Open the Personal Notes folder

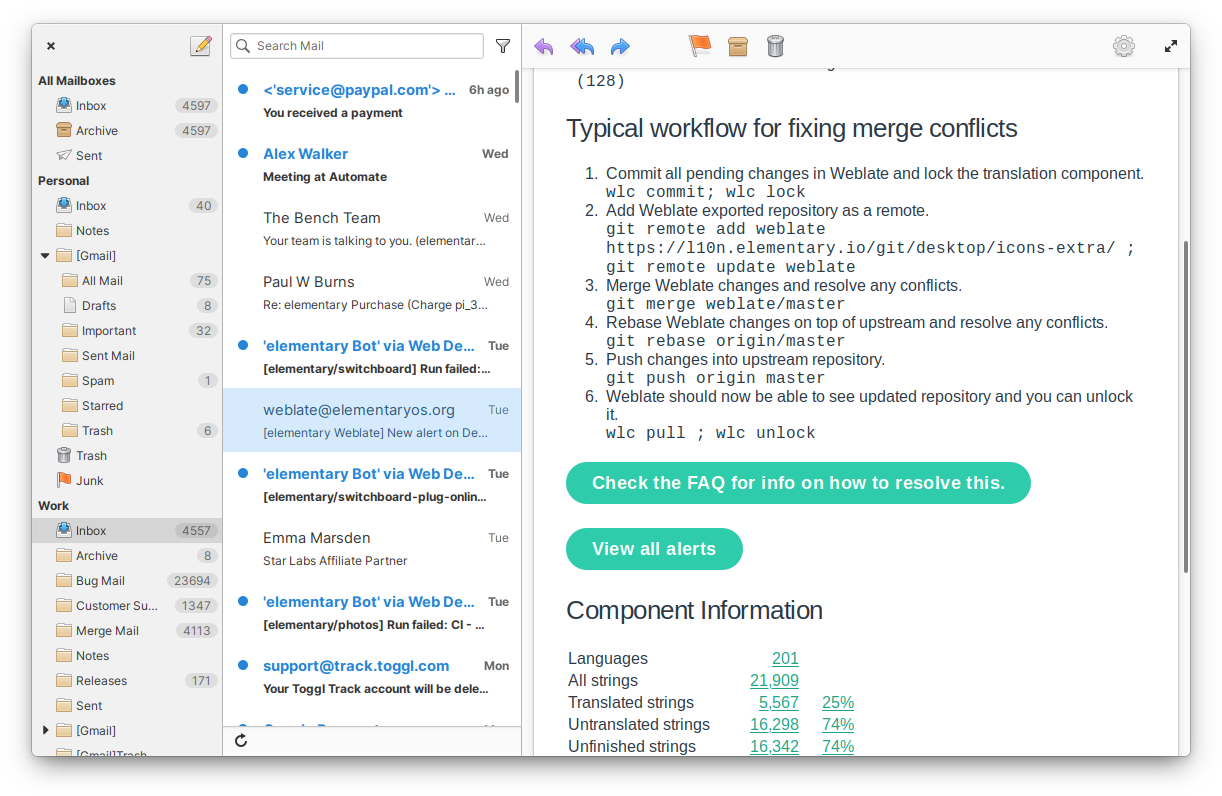pyautogui.click(x=127, y=231)
